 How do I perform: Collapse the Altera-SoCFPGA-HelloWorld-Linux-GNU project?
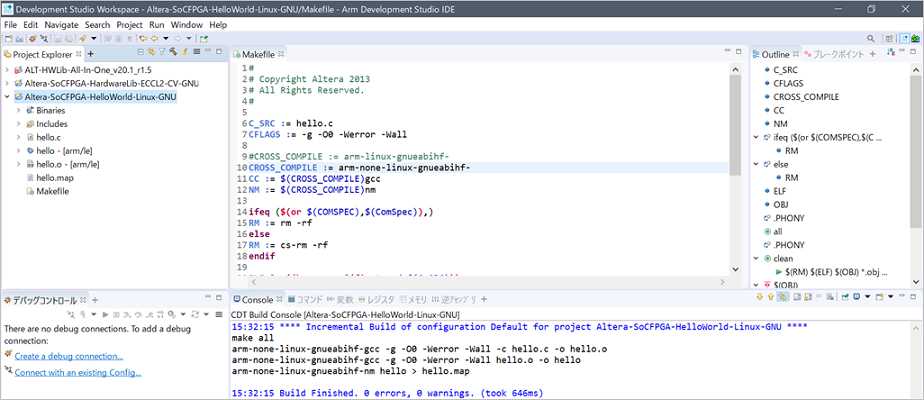coord(8,97)
